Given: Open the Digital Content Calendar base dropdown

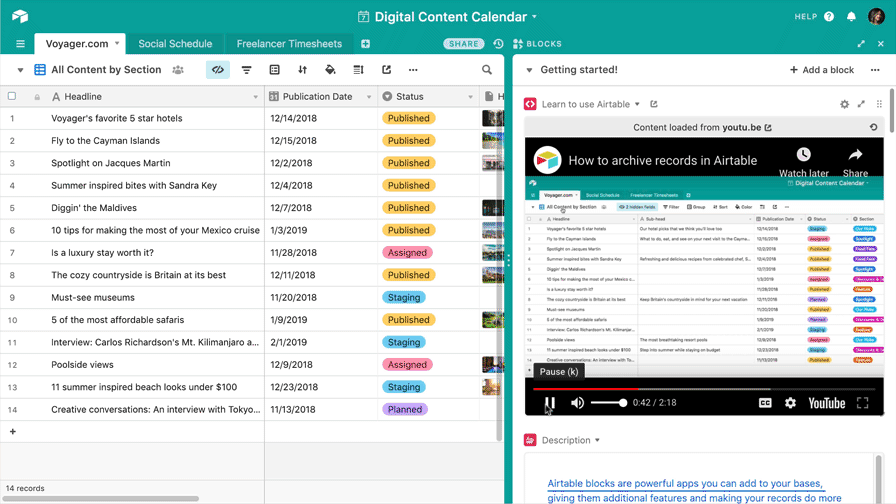Looking at the screenshot, I should coord(534,17).
